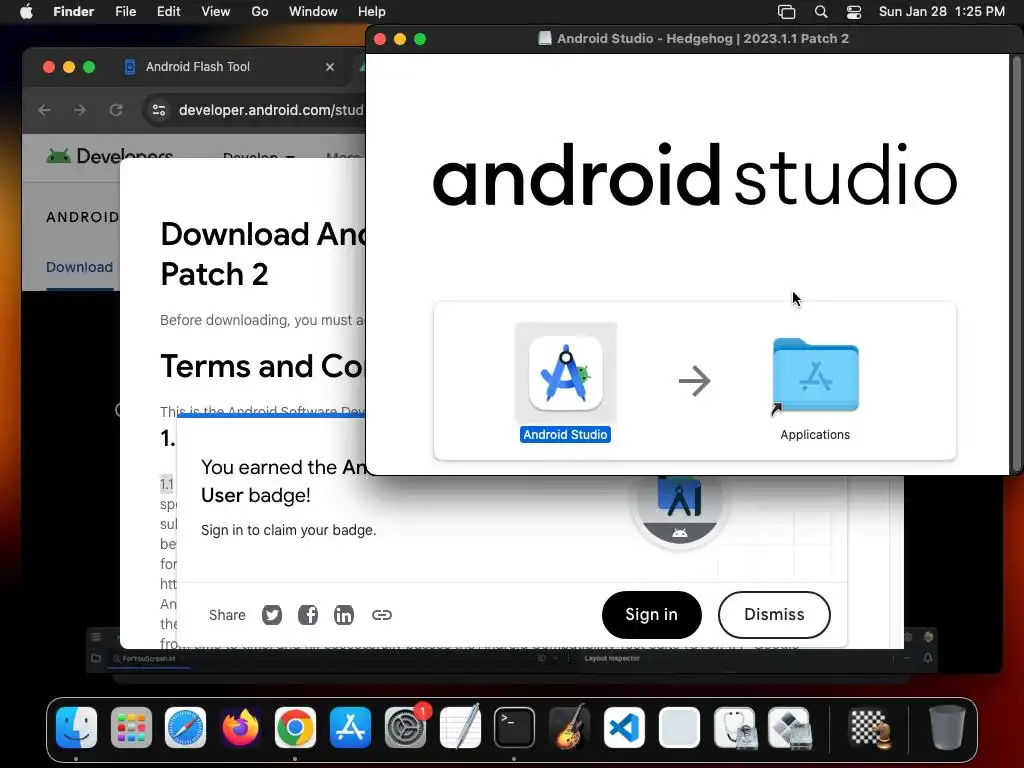The width and height of the screenshot is (1024, 768).
Task: Share badge on Facebook
Action: [x=308, y=615]
